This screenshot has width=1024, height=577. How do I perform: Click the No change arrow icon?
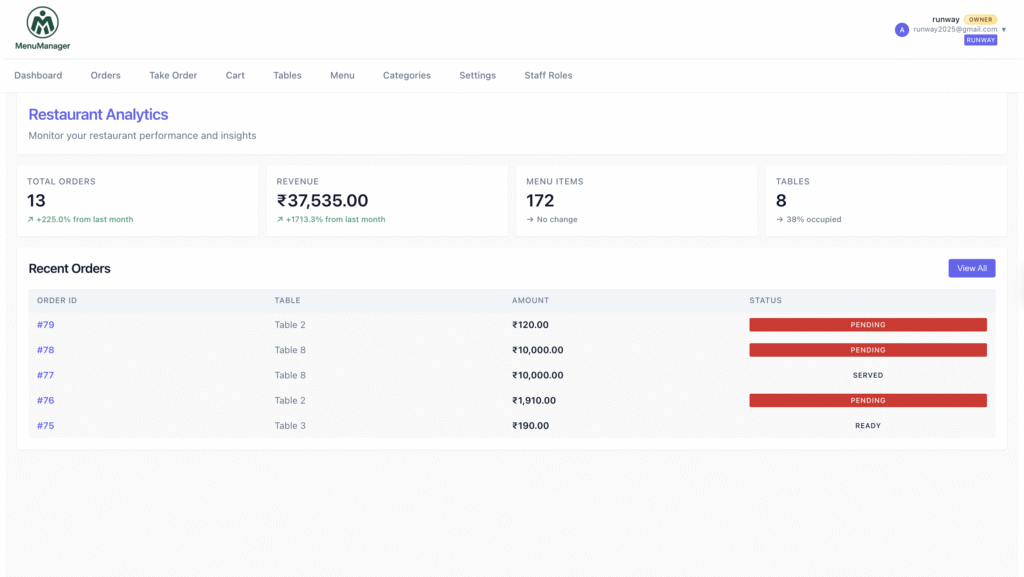530,219
